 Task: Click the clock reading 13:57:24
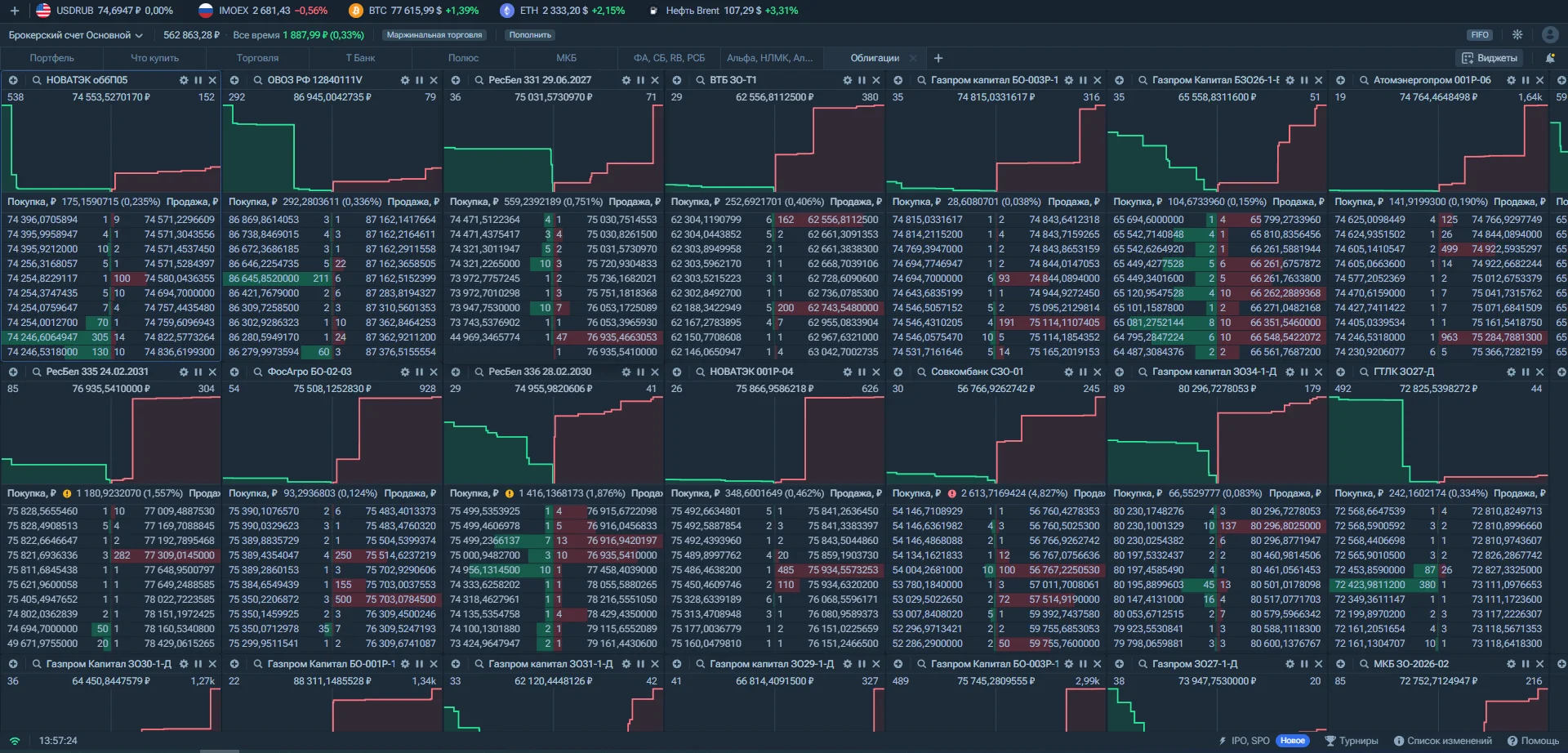[x=58, y=741]
